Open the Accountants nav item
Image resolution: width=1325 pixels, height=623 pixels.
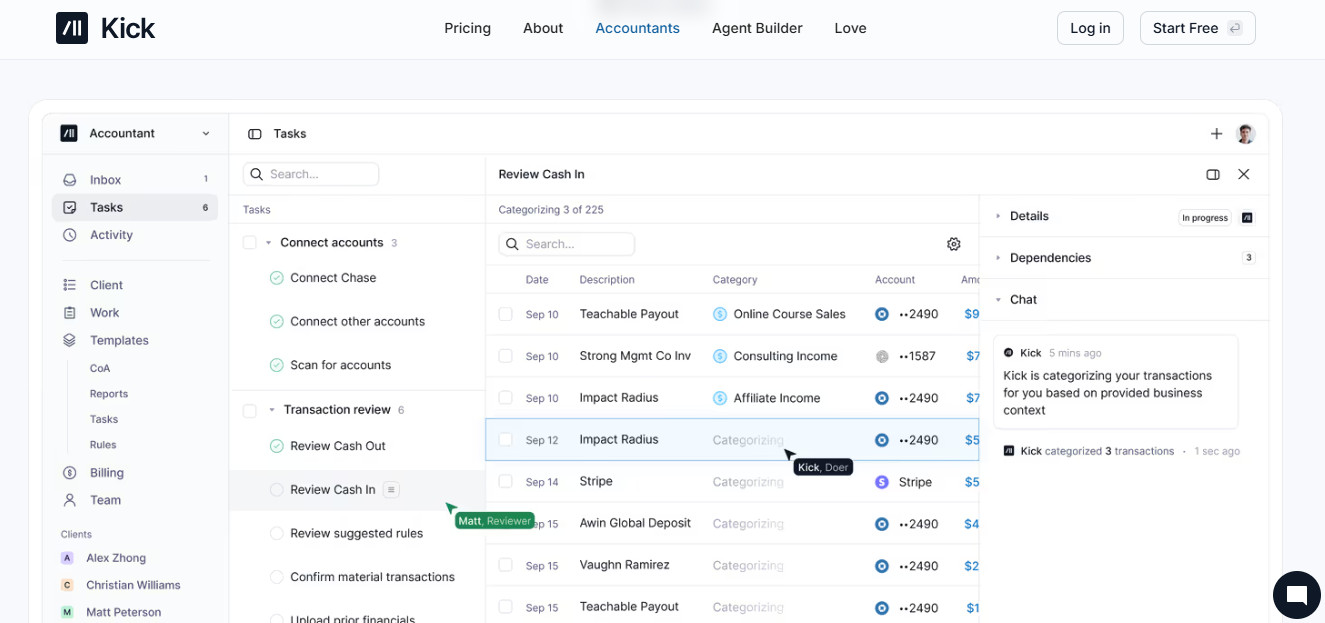637,28
